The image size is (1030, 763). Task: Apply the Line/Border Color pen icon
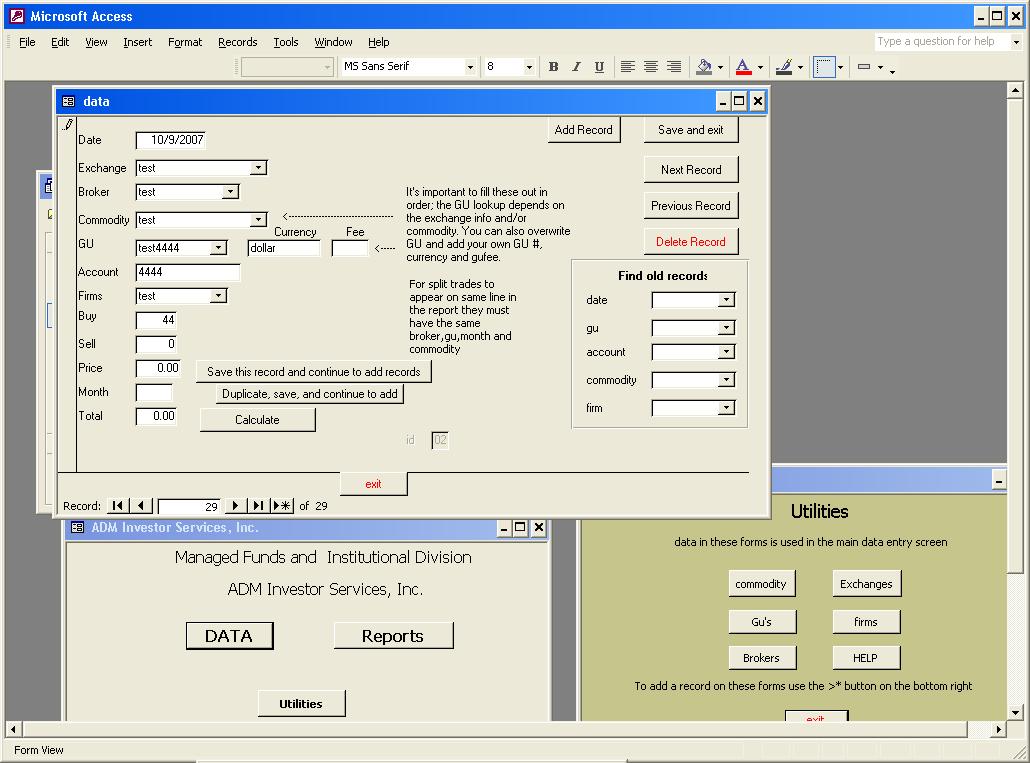[x=784, y=66]
